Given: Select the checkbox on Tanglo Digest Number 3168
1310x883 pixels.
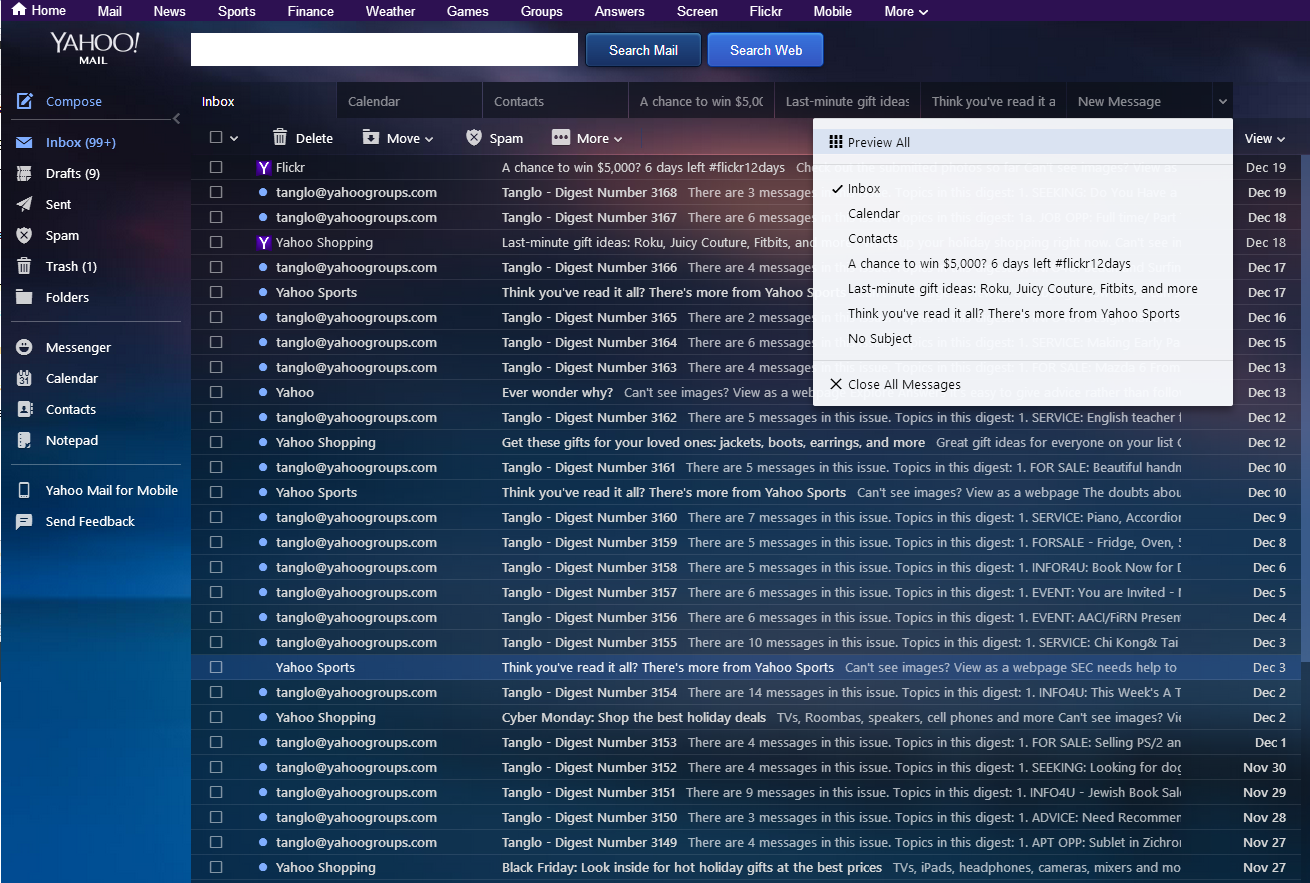Looking at the screenshot, I should (216, 192).
